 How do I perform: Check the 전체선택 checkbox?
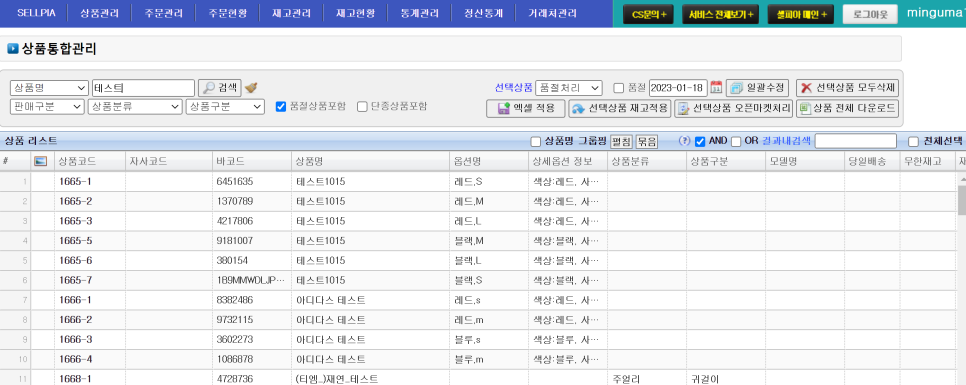point(913,142)
